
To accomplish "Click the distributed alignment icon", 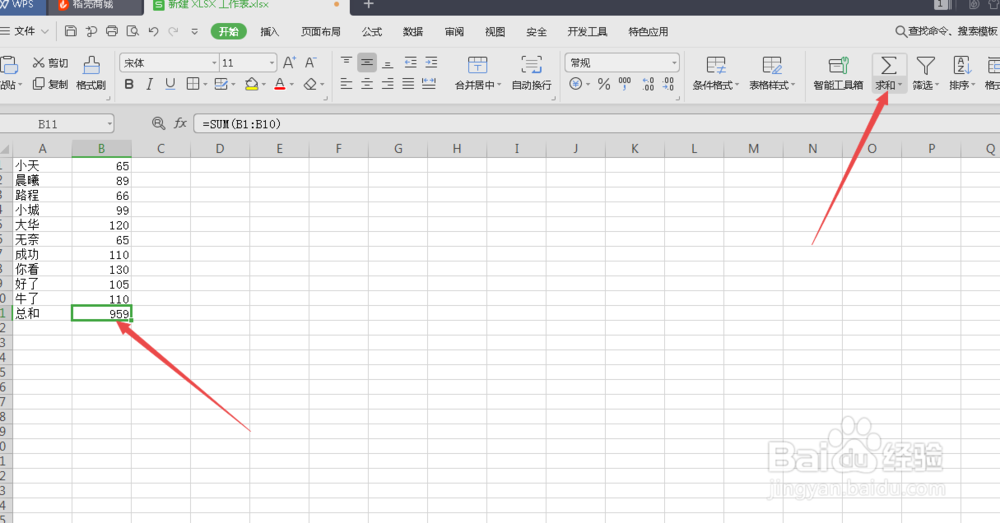I will [429, 84].
